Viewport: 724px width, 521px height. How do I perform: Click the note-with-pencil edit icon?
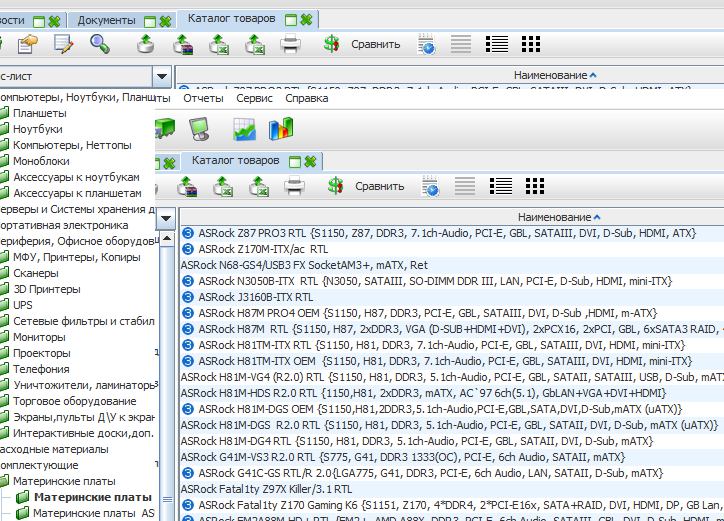tap(63, 44)
